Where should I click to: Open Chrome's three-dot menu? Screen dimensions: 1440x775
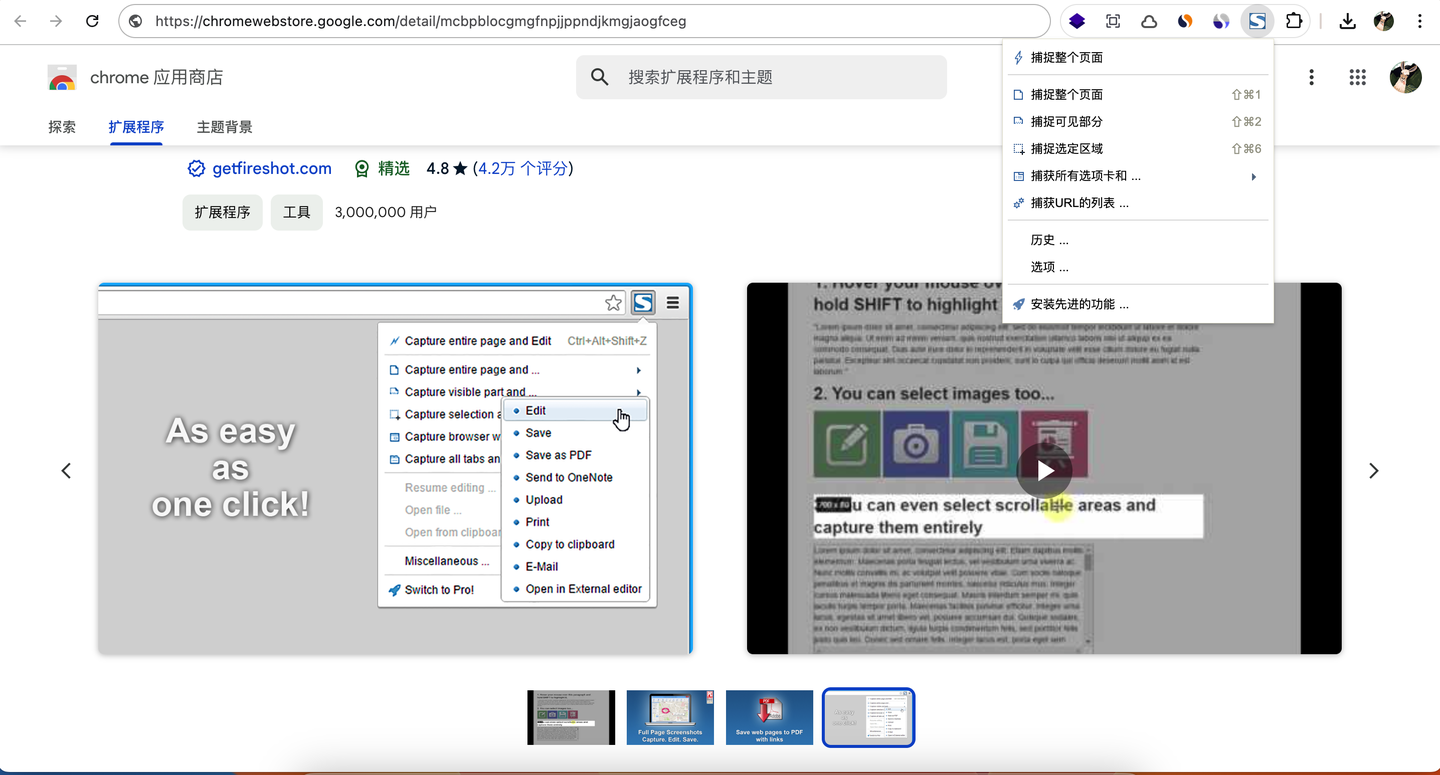[x=1419, y=20]
